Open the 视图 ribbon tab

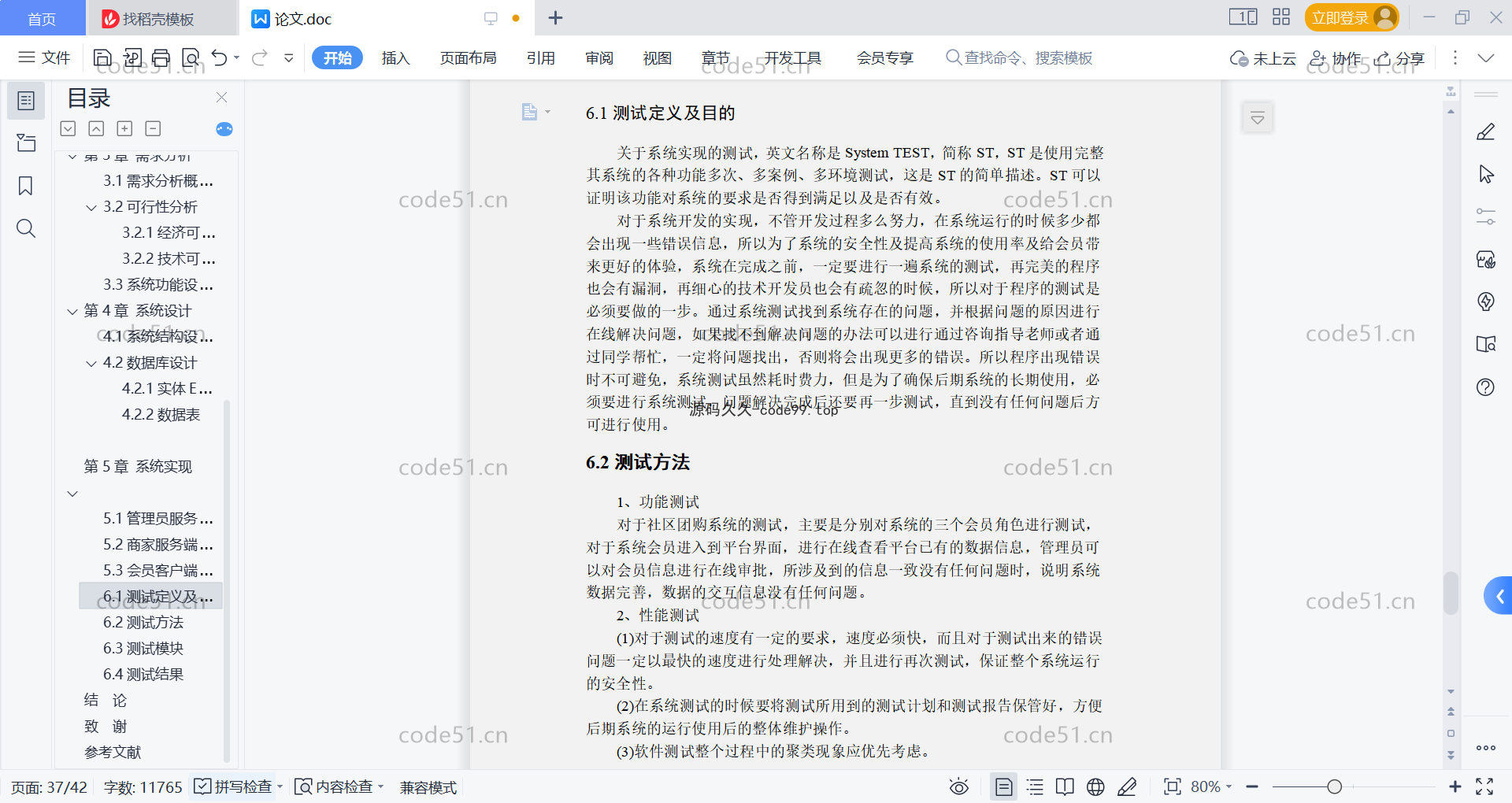658,57
